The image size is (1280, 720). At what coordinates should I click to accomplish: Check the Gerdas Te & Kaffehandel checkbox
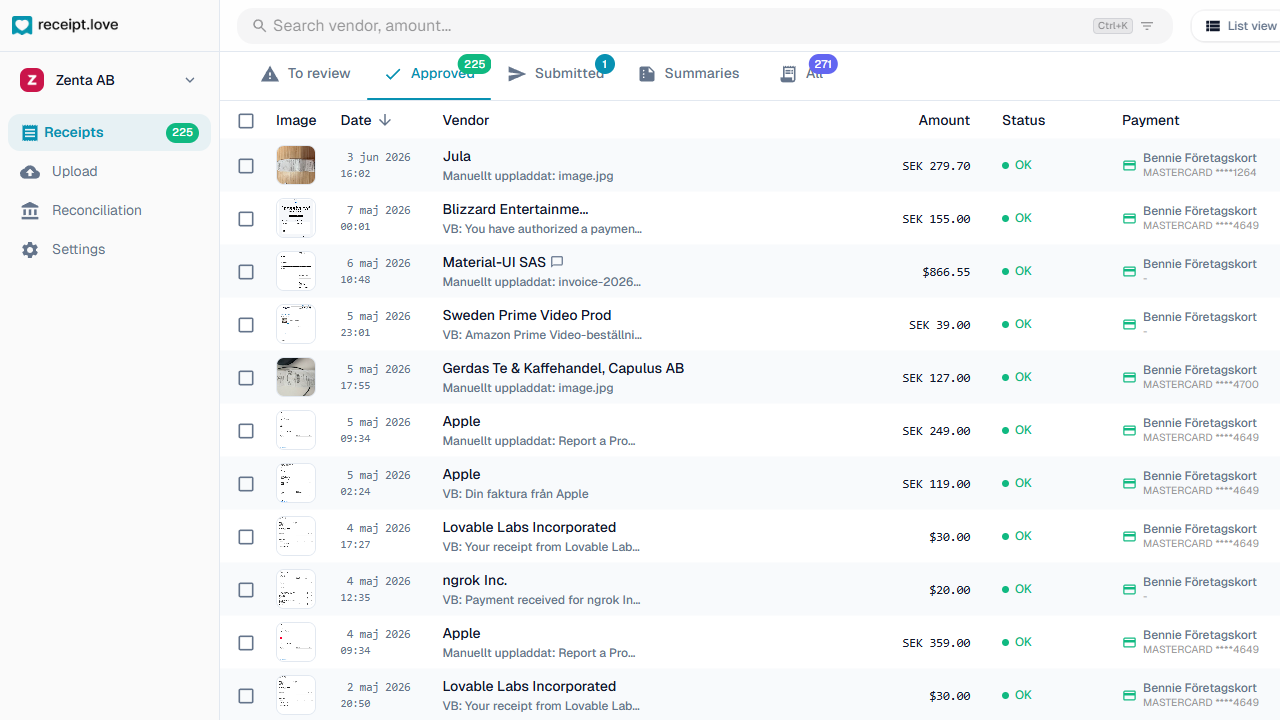click(x=246, y=378)
